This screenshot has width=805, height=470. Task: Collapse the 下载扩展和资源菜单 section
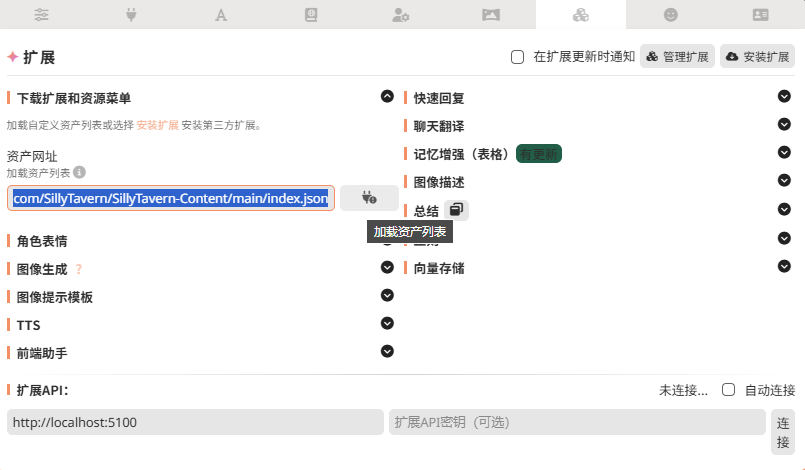[387, 97]
